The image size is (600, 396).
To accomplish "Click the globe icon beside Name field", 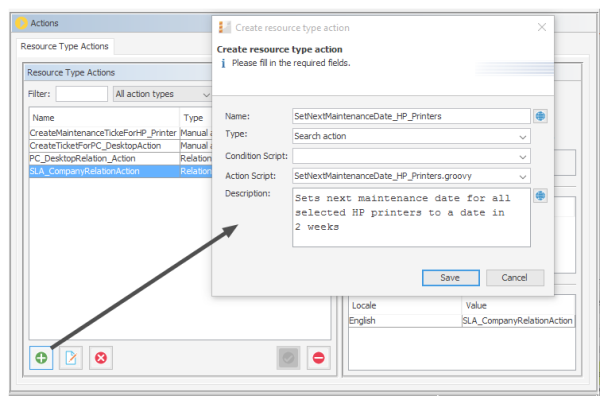I will [x=540, y=116].
